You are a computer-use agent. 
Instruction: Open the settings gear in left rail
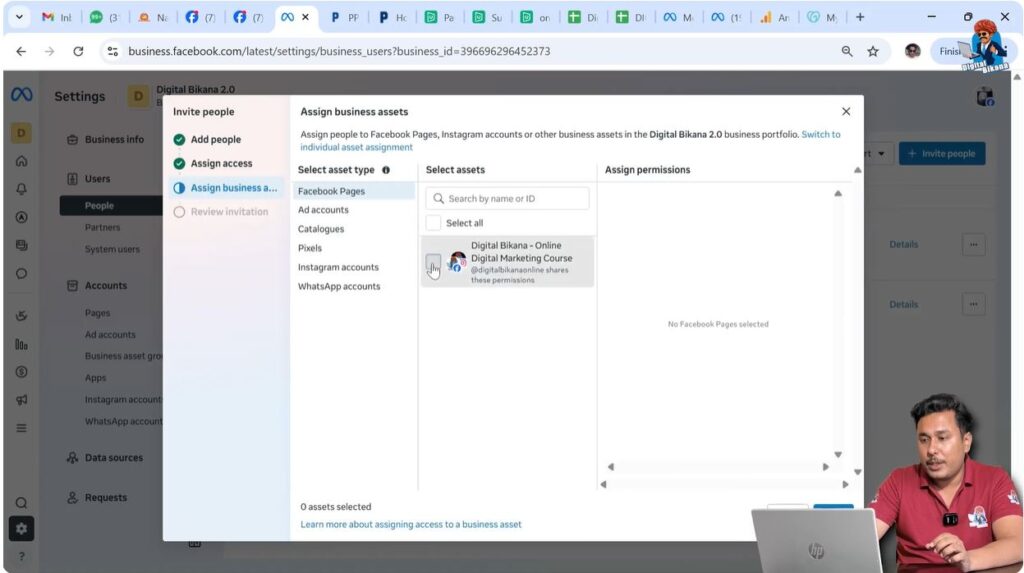[22, 529]
